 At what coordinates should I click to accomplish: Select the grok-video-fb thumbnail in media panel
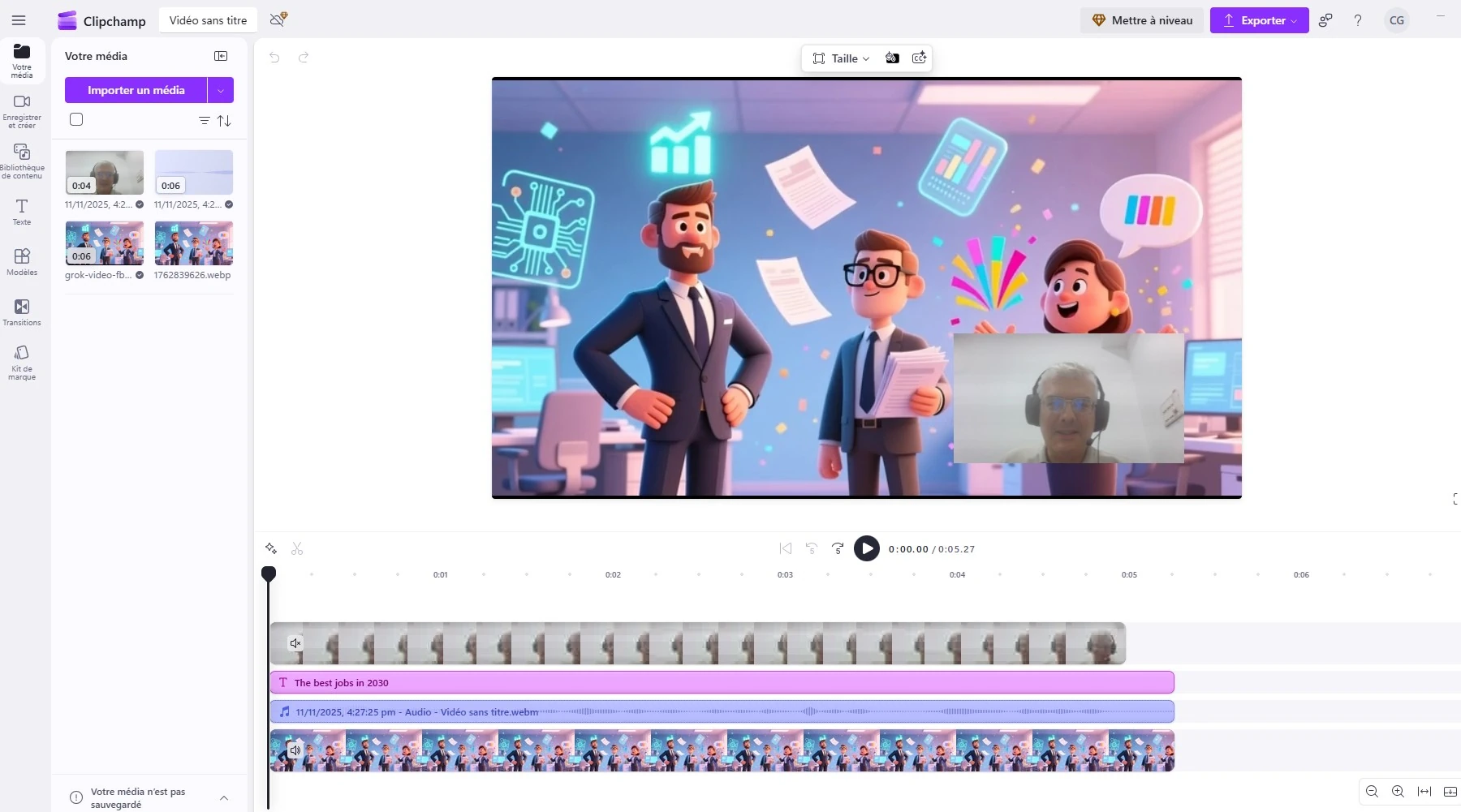pos(104,243)
